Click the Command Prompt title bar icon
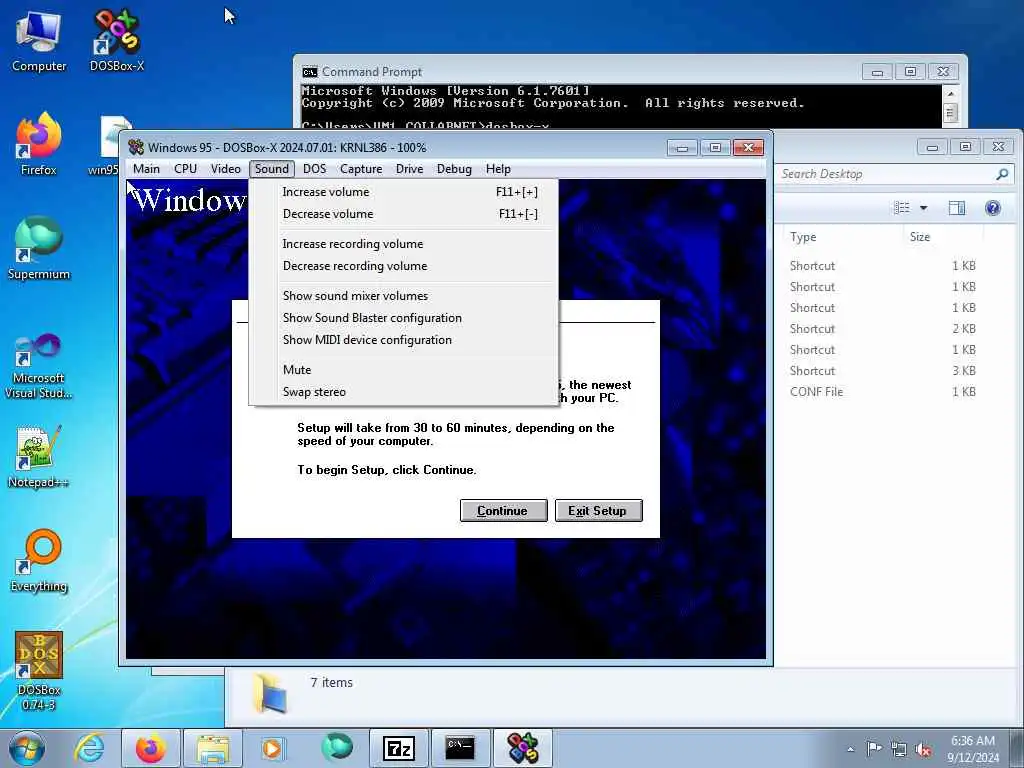 pos(310,72)
